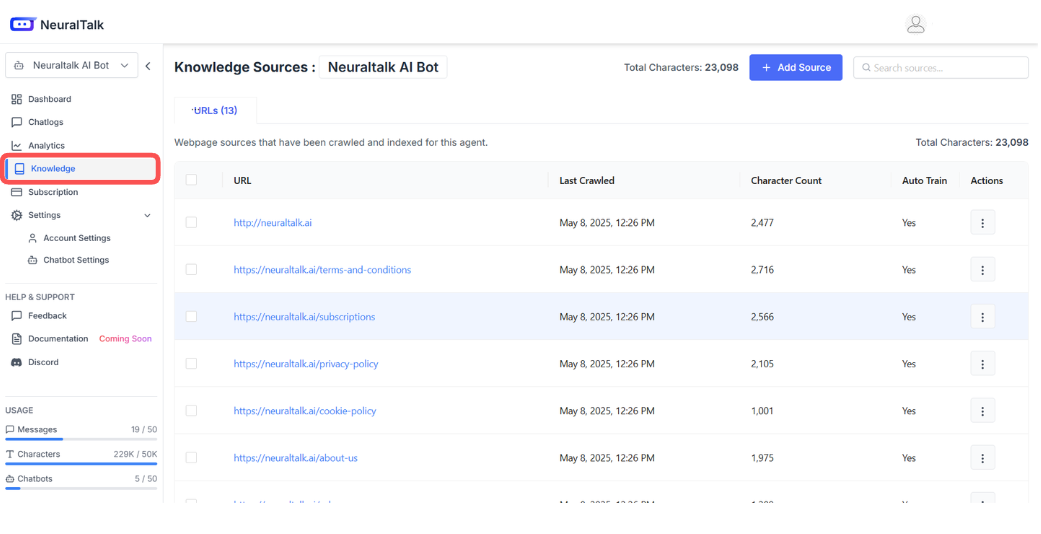Click the Character Count column header
1041x534 pixels.
click(786, 181)
